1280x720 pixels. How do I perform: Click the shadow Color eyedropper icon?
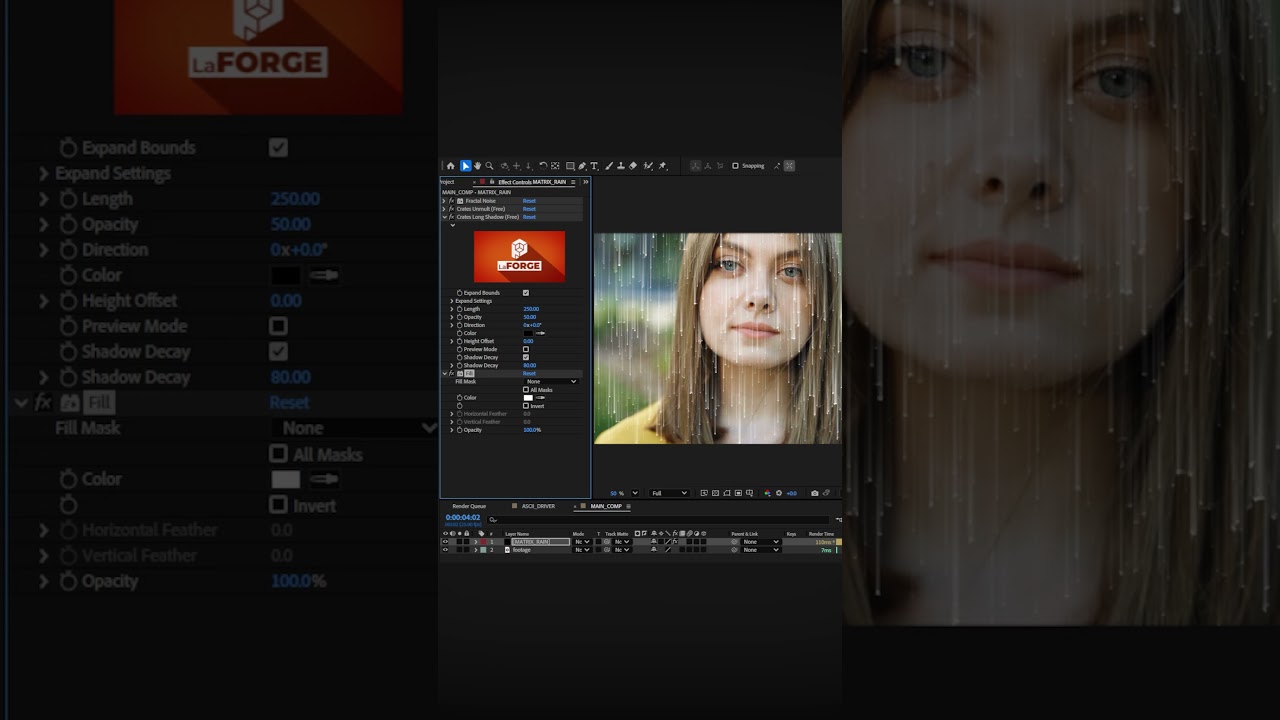[x=540, y=333]
